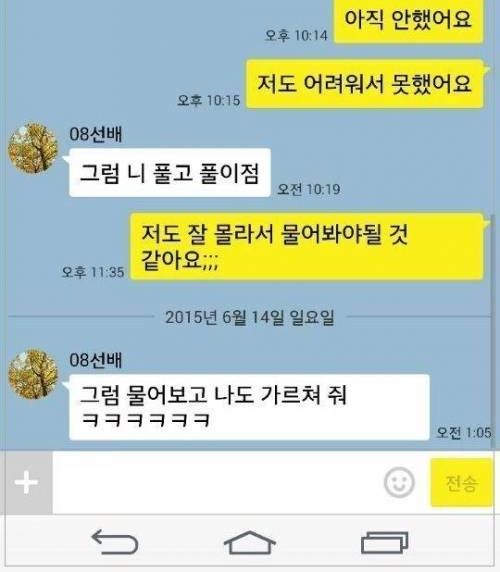Screen dimensions: 500x572
Task: Tap the 오후 11:35 message timestamp
Action: (93, 272)
